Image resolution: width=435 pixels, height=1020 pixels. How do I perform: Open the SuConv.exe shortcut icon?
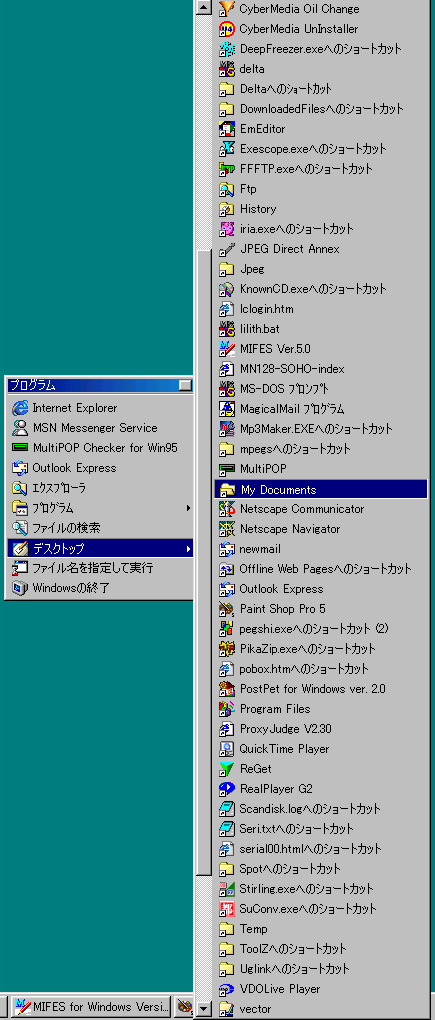[x=226, y=909]
